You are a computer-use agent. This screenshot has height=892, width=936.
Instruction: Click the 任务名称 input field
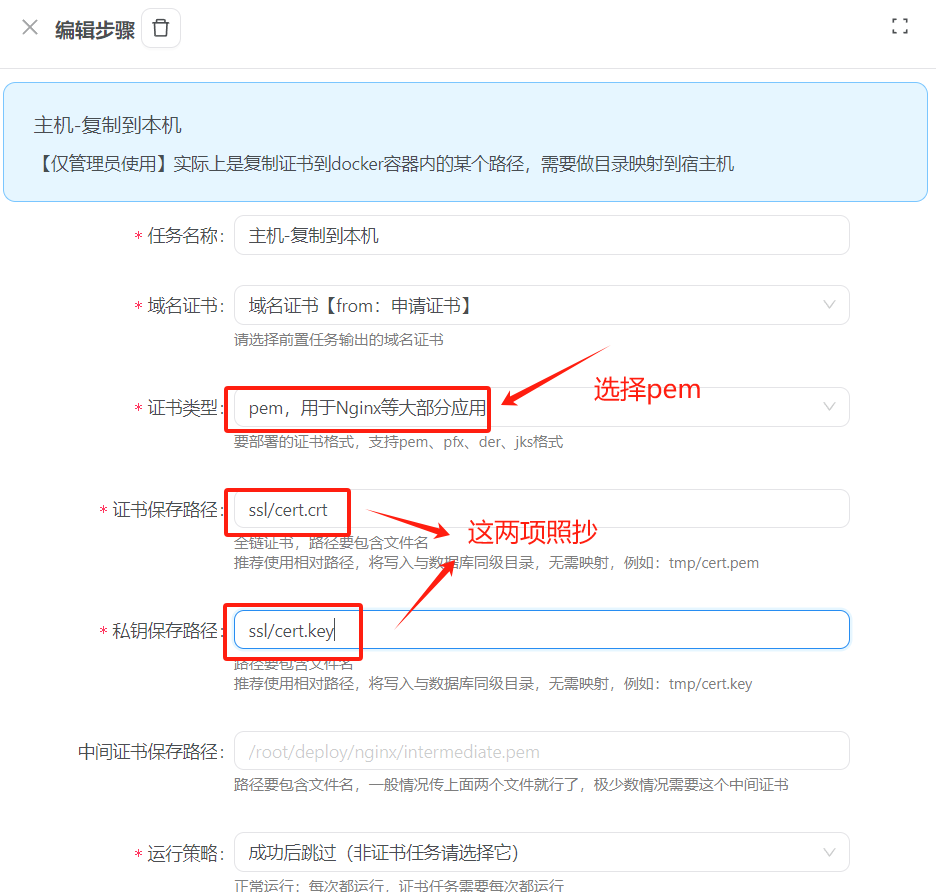(x=540, y=236)
